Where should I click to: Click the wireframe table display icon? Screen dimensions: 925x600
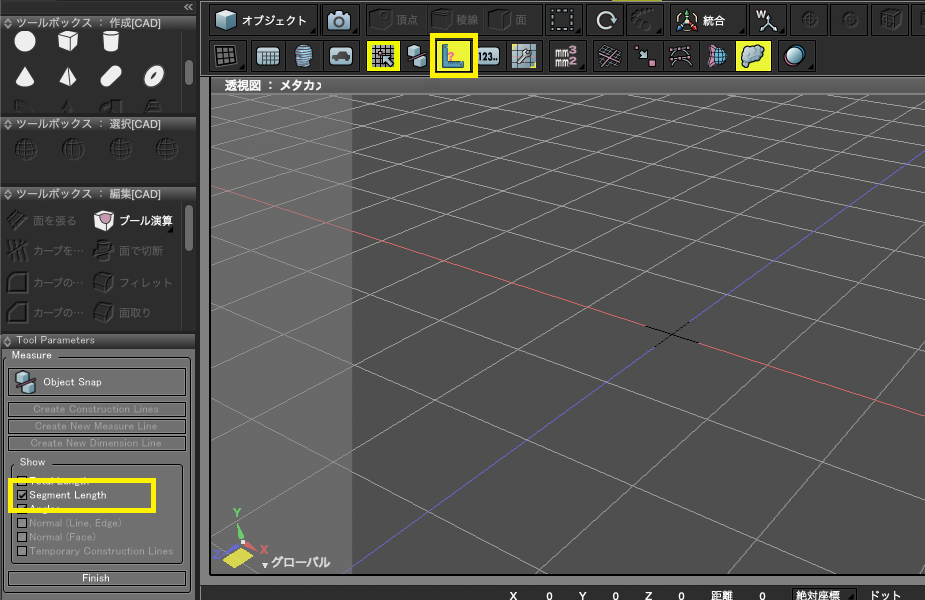coord(268,56)
